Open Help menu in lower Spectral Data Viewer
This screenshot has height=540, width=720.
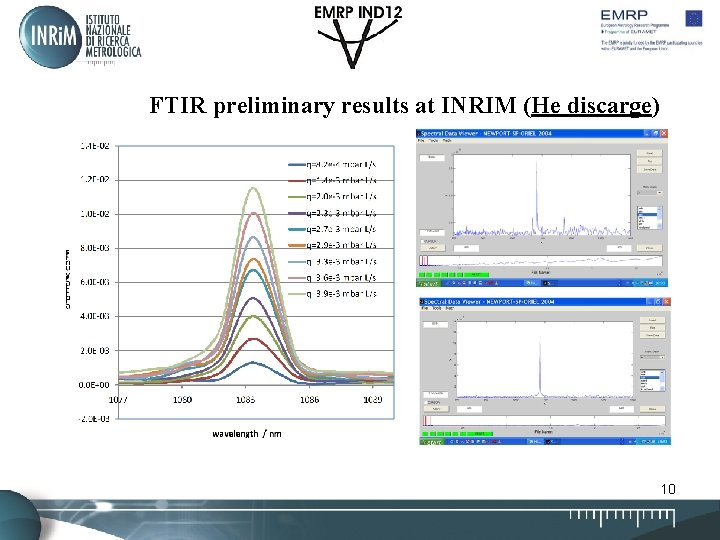(x=450, y=309)
